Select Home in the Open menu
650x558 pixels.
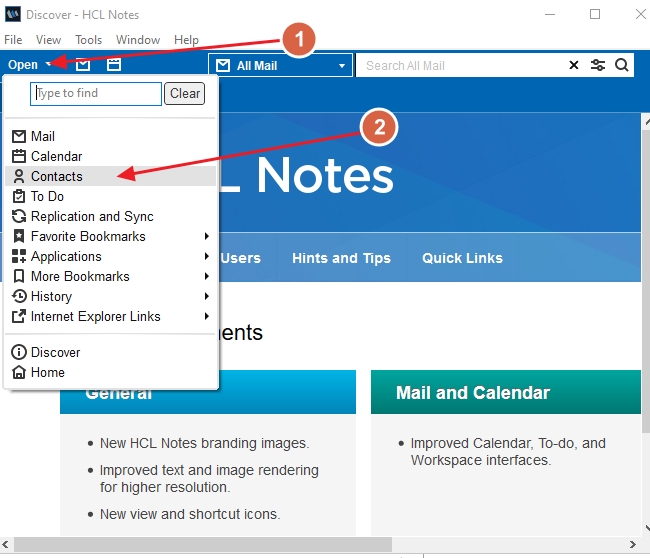click(110, 372)
